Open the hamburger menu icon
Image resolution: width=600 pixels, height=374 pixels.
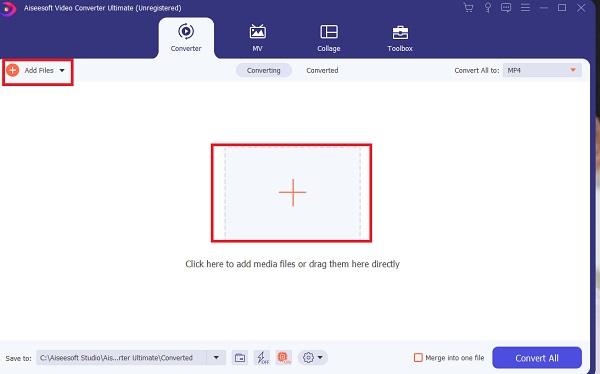[x=525, y=8]
